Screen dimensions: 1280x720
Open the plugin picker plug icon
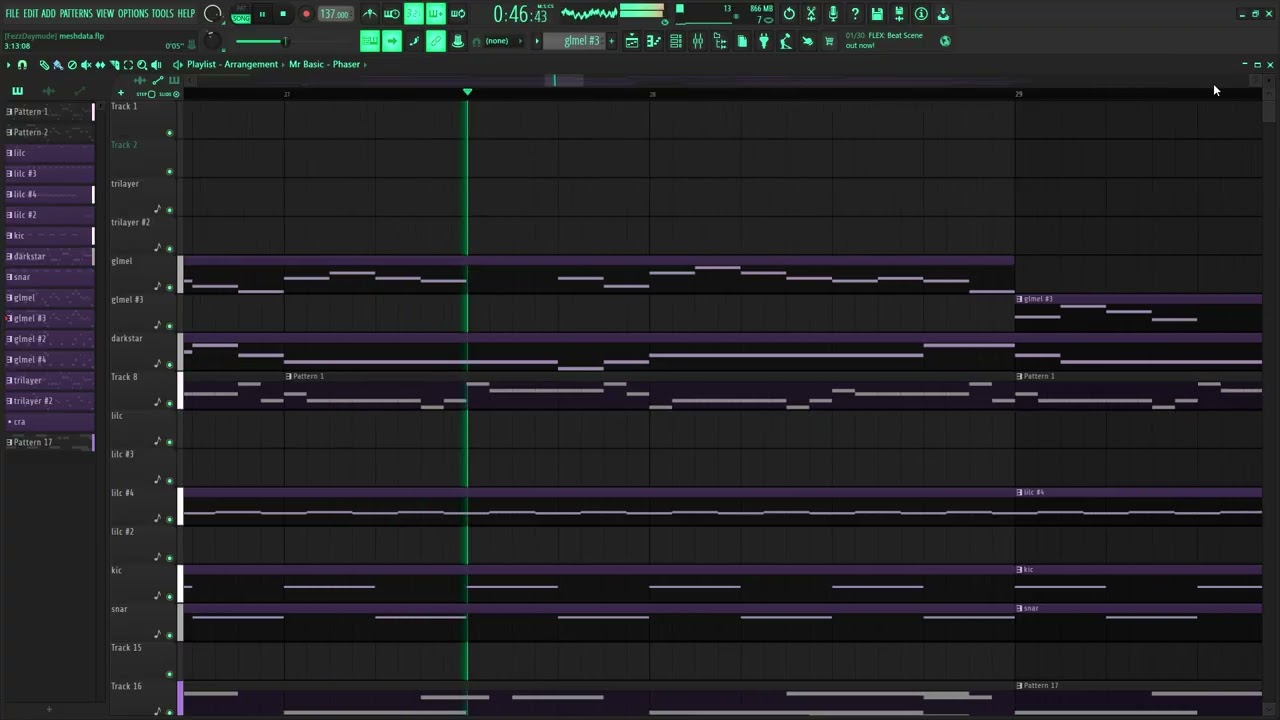[x=764, y=41]
